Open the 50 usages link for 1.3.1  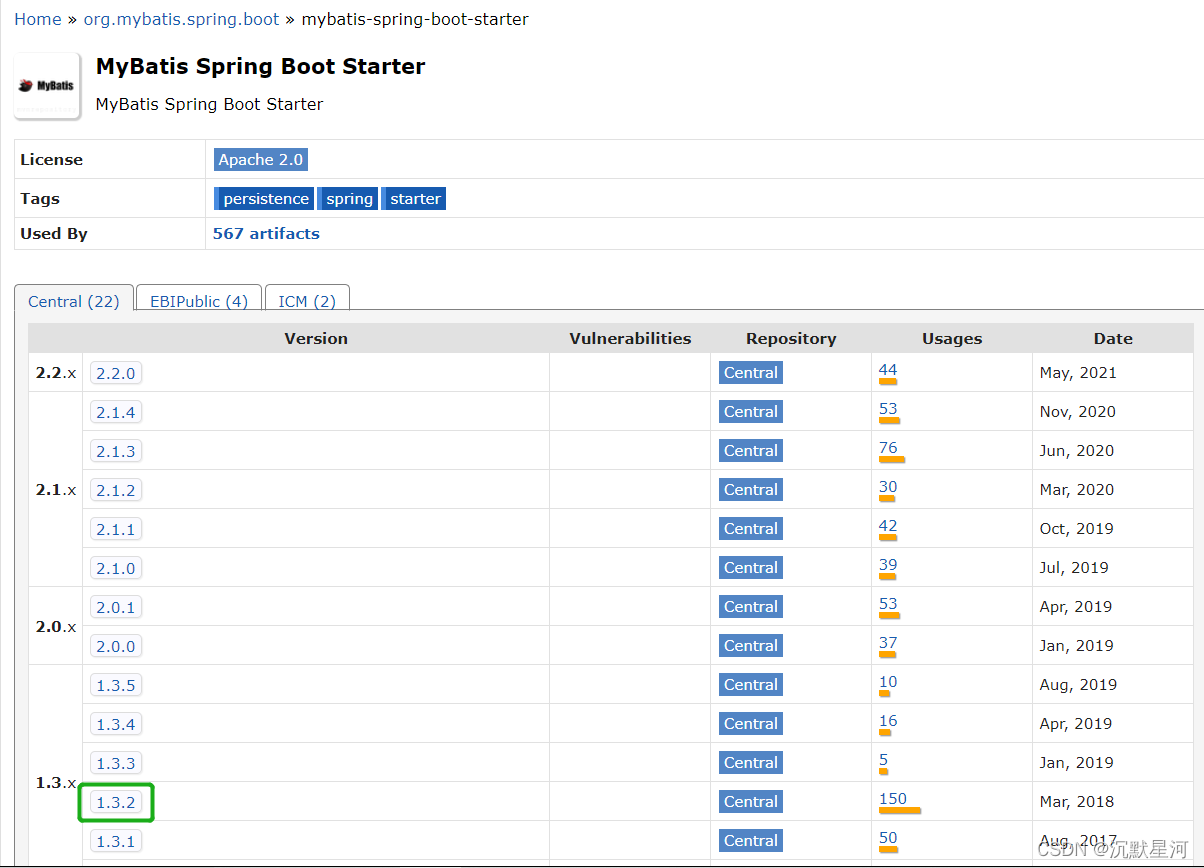[888, 838]
